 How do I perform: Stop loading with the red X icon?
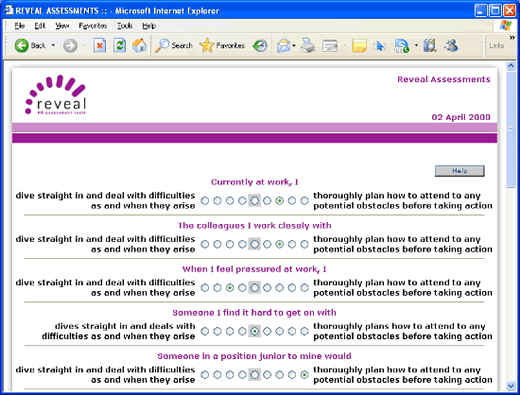[99, 45]
